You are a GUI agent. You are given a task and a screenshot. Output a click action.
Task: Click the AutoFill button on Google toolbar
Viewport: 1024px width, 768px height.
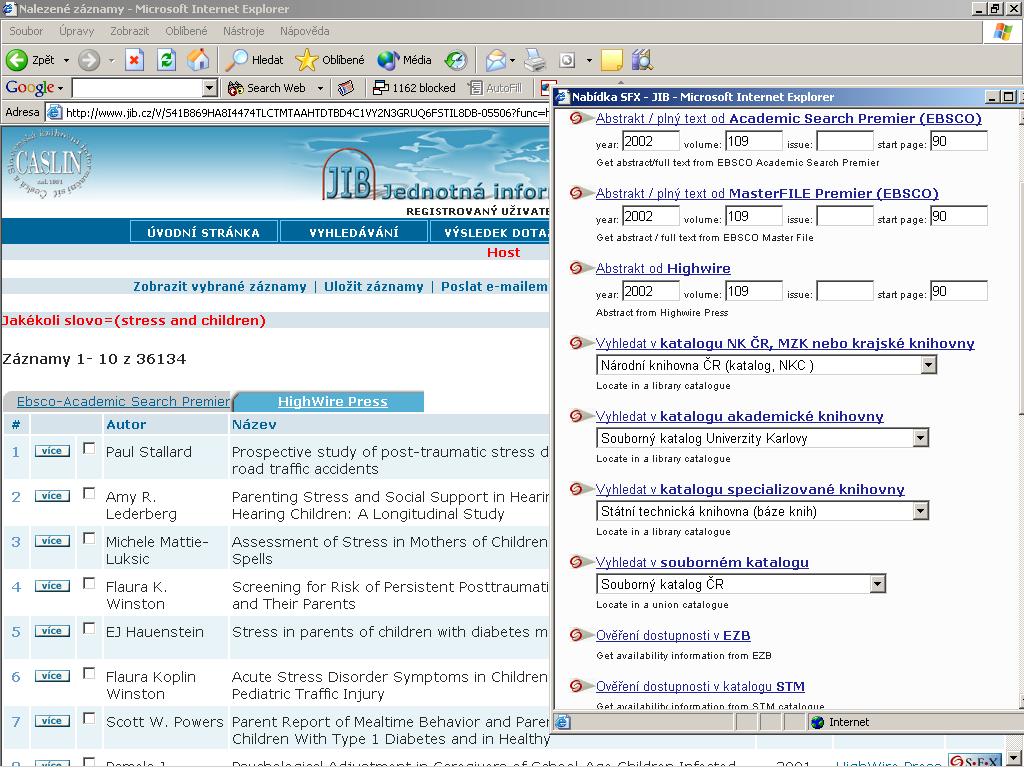pyautogui.click(x=496, y=88)
